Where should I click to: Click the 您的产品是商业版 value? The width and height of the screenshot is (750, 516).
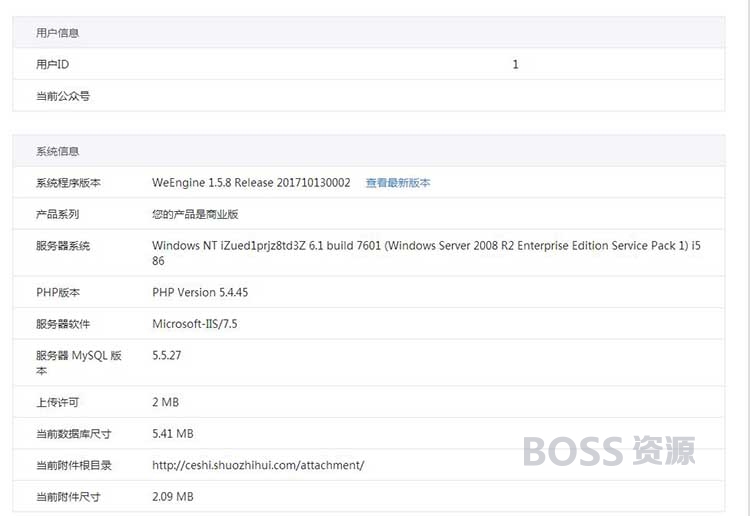tap(195, 214)
